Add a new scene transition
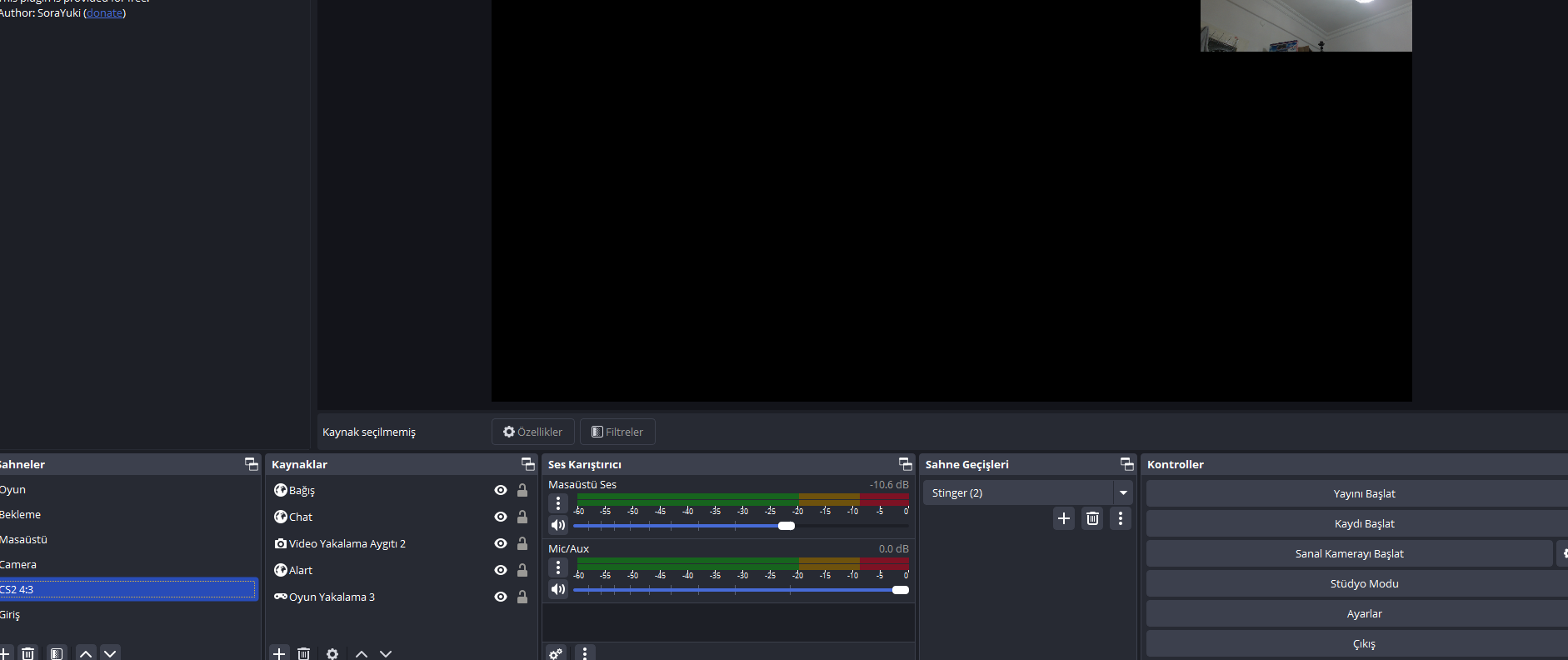 click(x=1064, y=518)
